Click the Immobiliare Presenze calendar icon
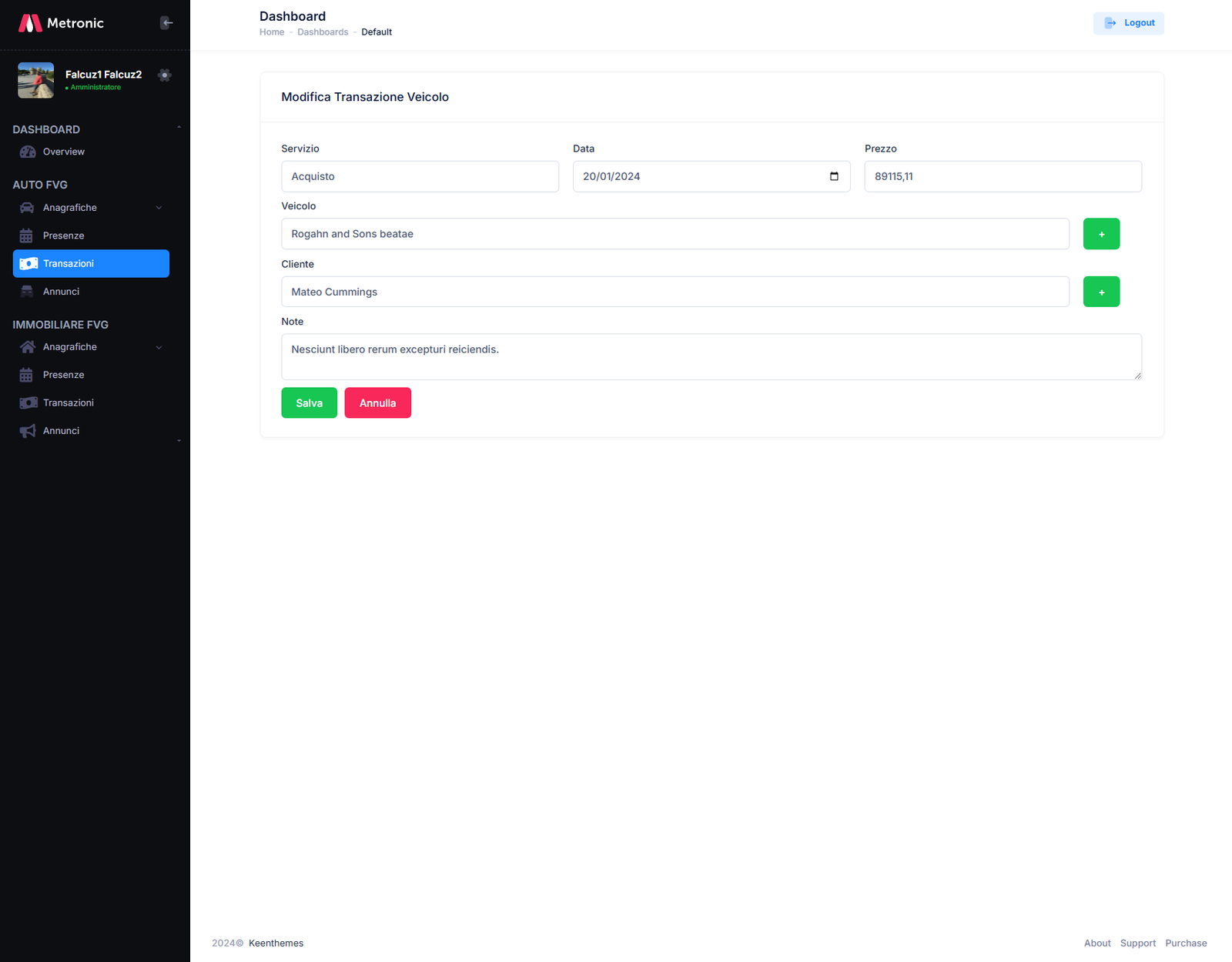Image resolution: width=1232 pixels, height=962 pixels. coord(27,375)
